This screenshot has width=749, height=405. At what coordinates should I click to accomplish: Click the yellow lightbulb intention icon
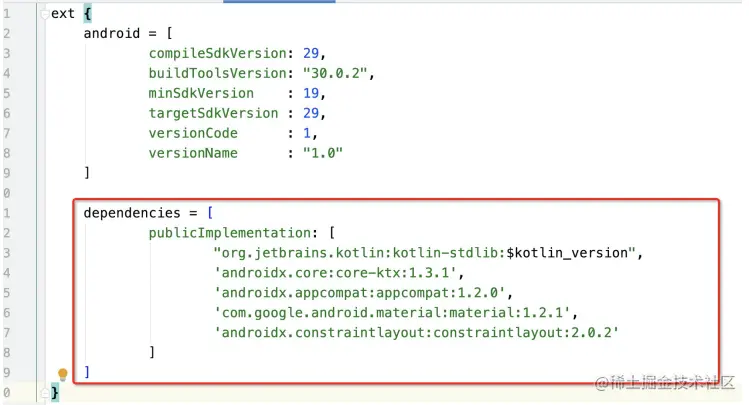pos(63,374)
